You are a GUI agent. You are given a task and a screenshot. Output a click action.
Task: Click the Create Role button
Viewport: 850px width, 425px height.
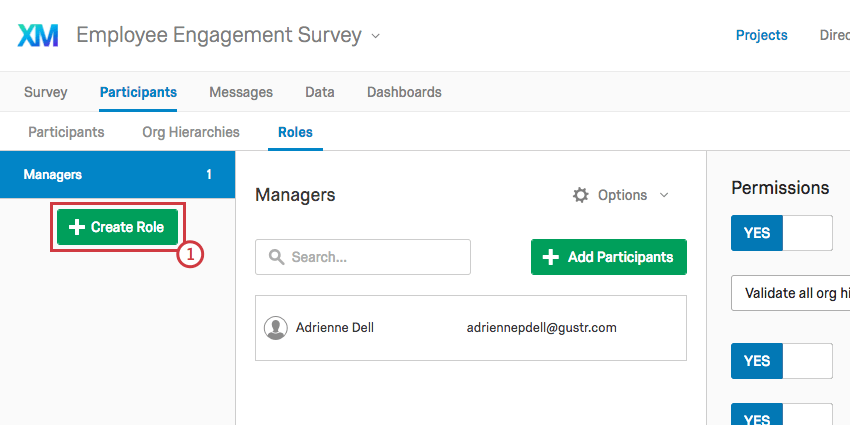coord(118,227)
